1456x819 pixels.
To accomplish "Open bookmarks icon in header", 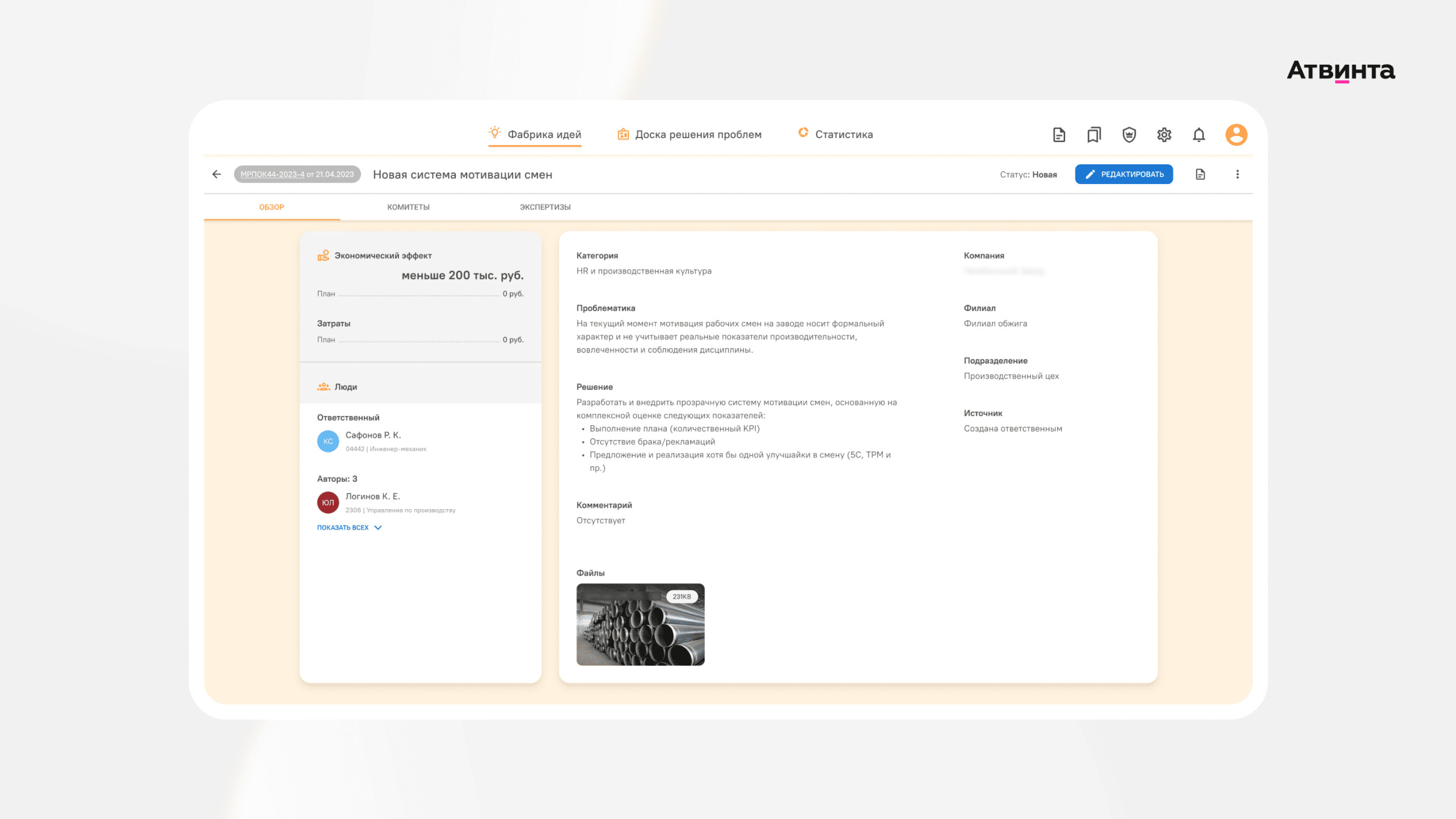I will (x=1094, y=135).
